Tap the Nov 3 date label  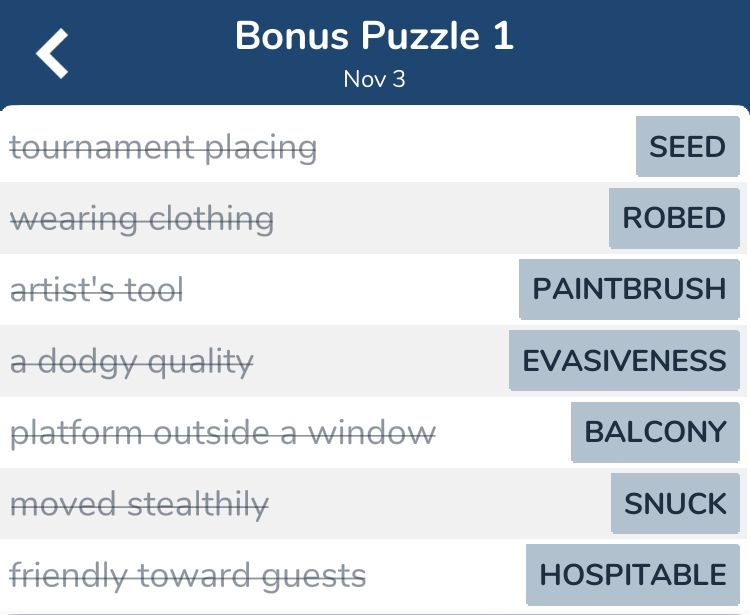click(375, 79)
